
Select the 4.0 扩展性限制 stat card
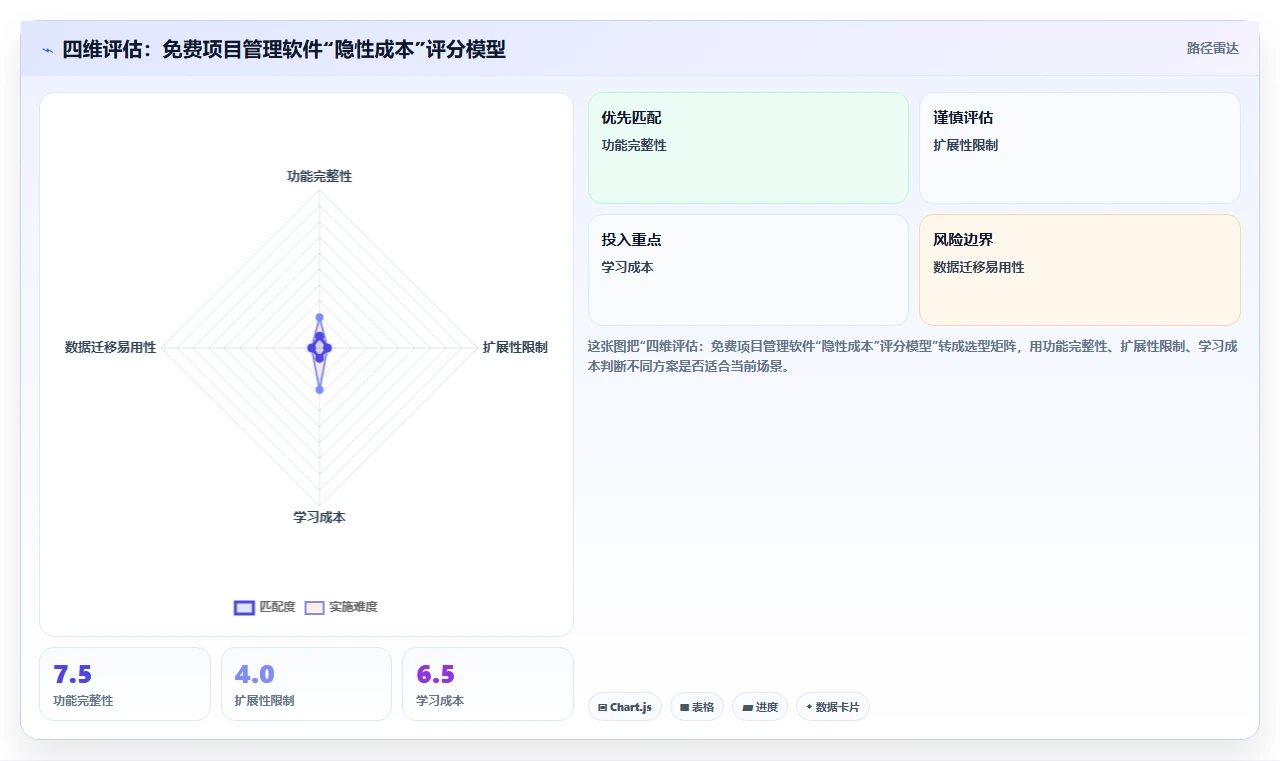tap(306, 684)
